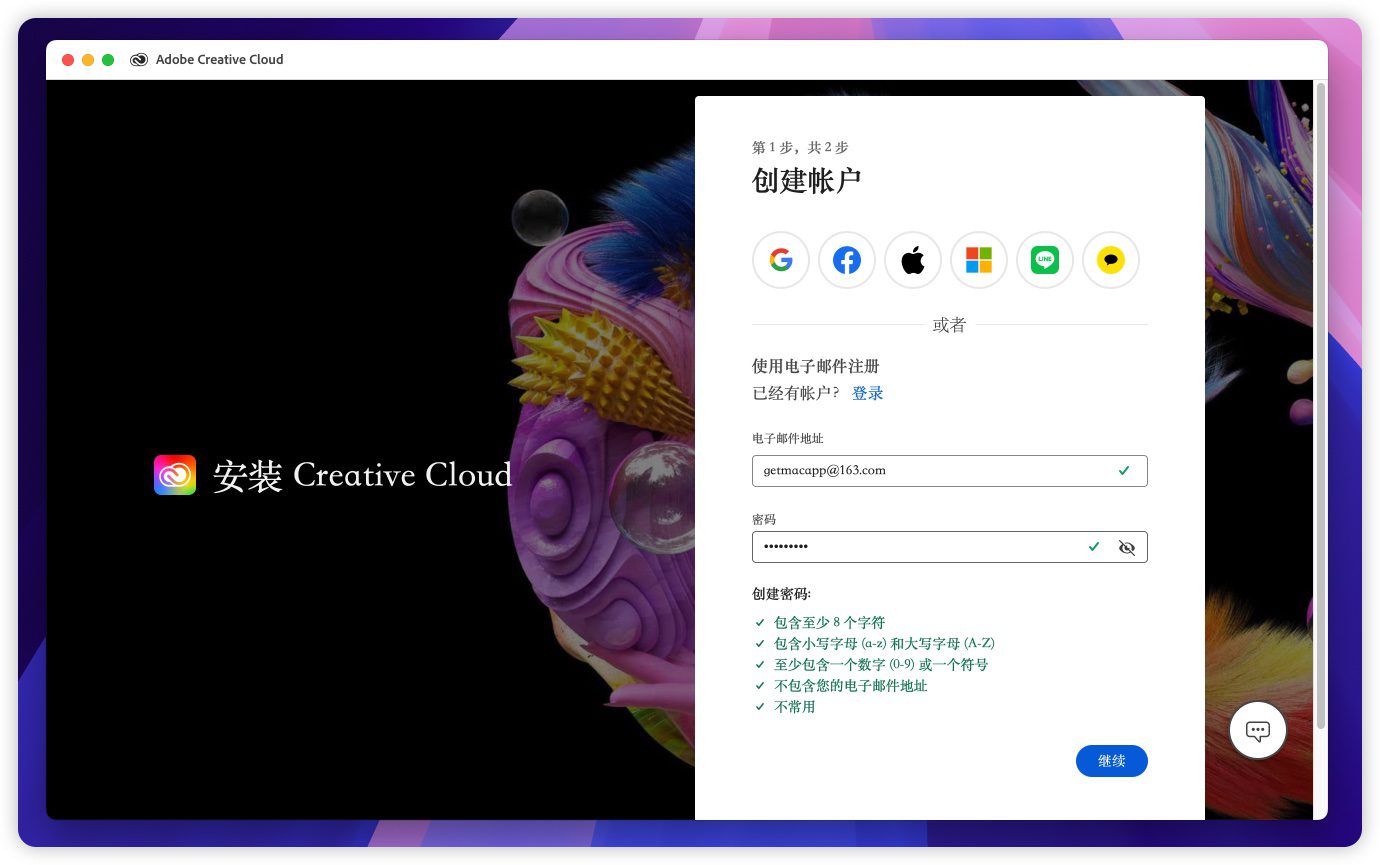Click the green checkmark in the email field

(x=1124, y=470)
